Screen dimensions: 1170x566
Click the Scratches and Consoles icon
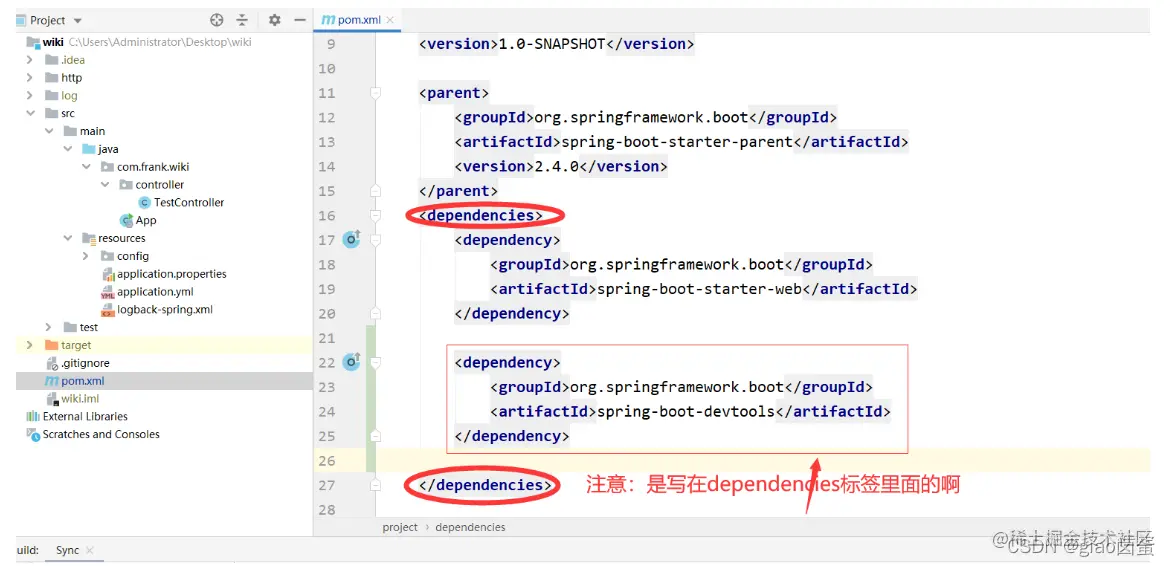point(33,435)
